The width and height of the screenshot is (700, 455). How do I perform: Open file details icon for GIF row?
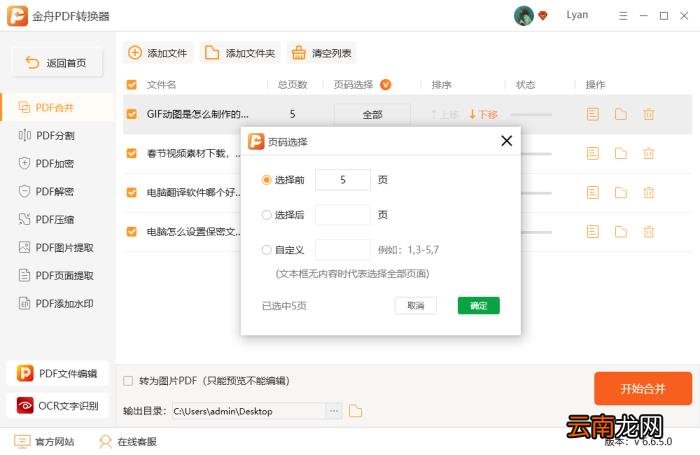coord(593,114)
